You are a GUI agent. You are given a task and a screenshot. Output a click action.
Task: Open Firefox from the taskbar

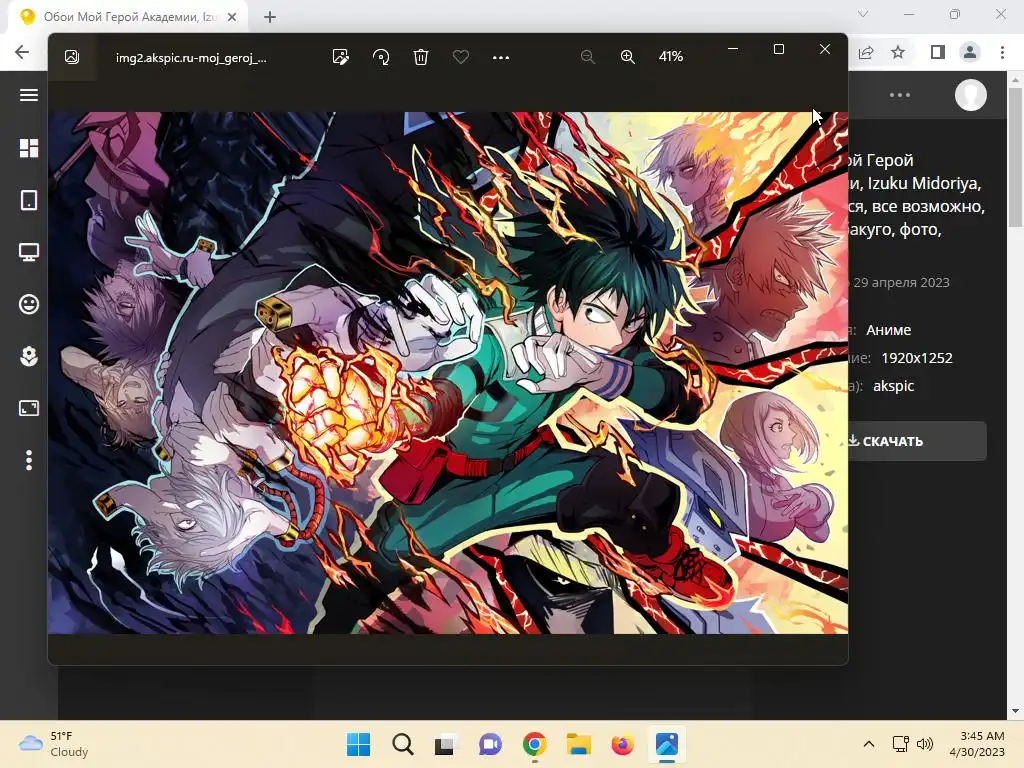tap(622, 744)
